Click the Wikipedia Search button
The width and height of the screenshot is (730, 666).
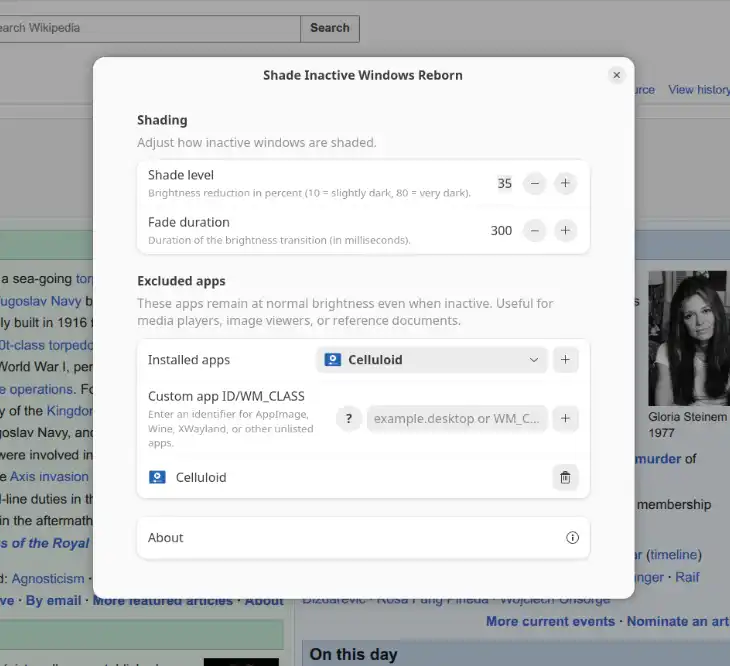coord(330,28)
